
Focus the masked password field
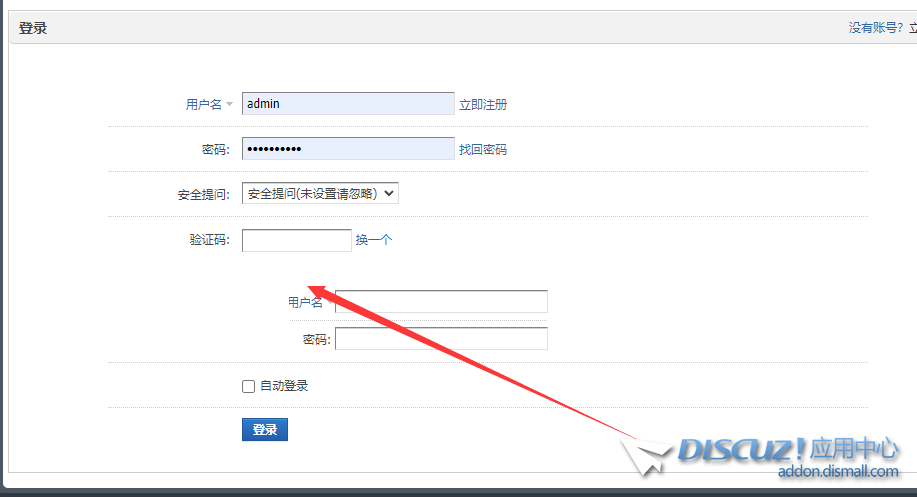347,149
